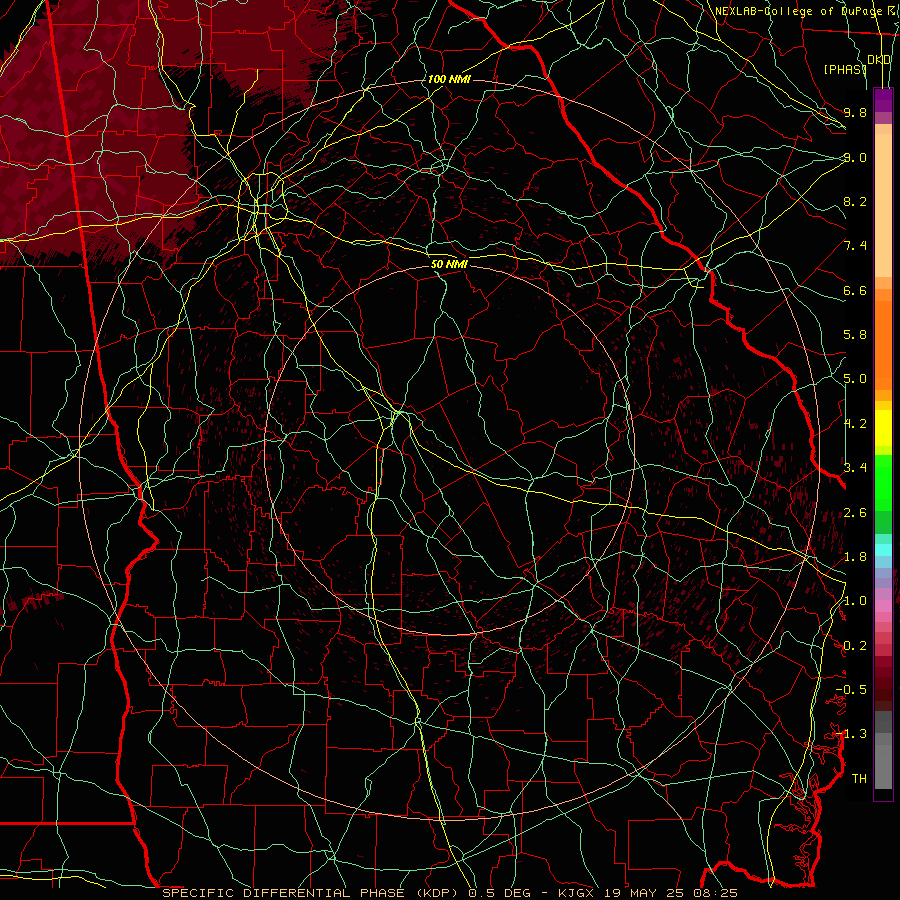Click the 2.6 scale value
The image size is (900, 900).
(855, 513)
